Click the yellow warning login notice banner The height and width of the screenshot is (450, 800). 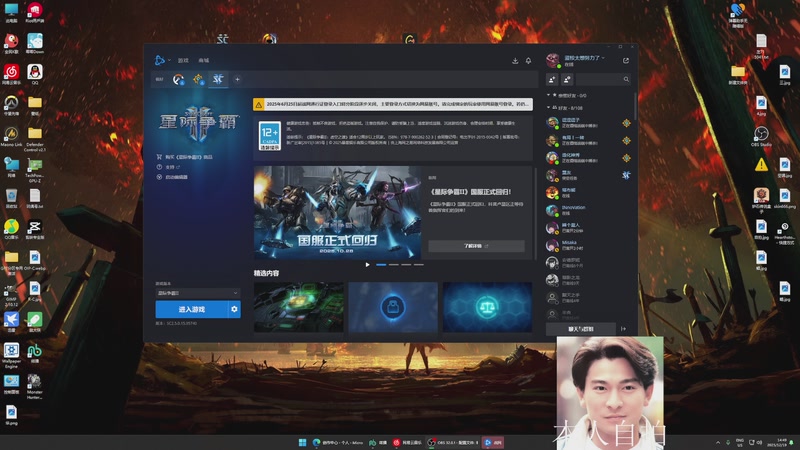pyautogui.click(x=393, y=104)
